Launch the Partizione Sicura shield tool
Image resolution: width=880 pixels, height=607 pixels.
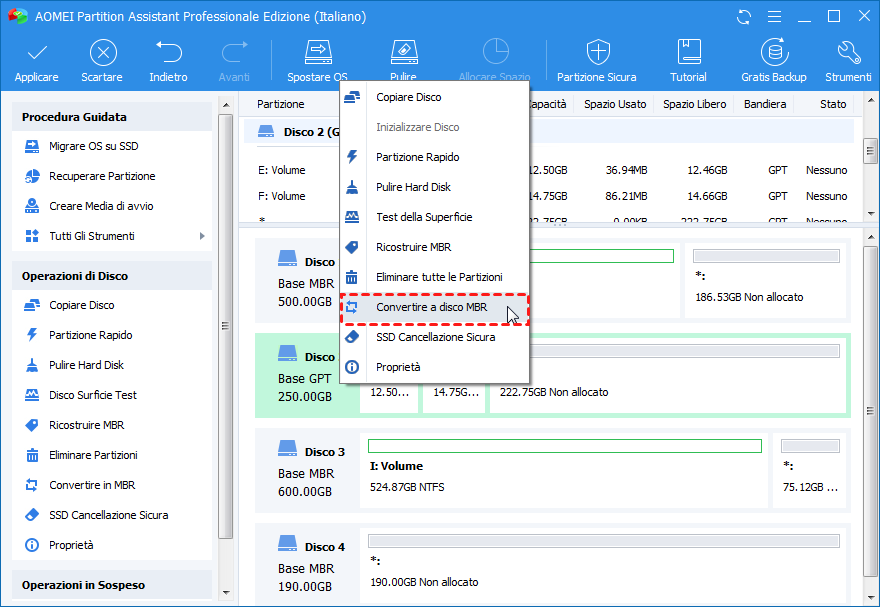(x=596, y=53)
